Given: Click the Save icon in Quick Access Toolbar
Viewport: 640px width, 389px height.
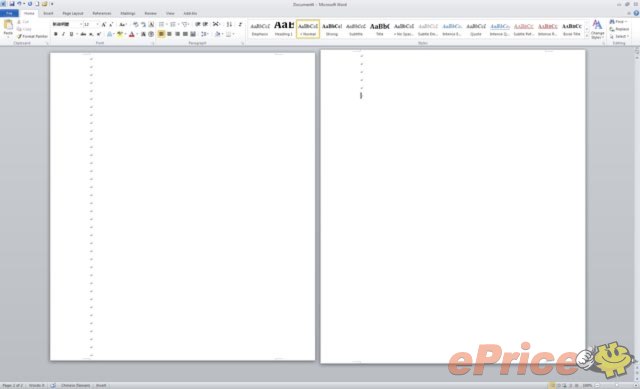Looking at the screenshot, I should tap(12, 4).
